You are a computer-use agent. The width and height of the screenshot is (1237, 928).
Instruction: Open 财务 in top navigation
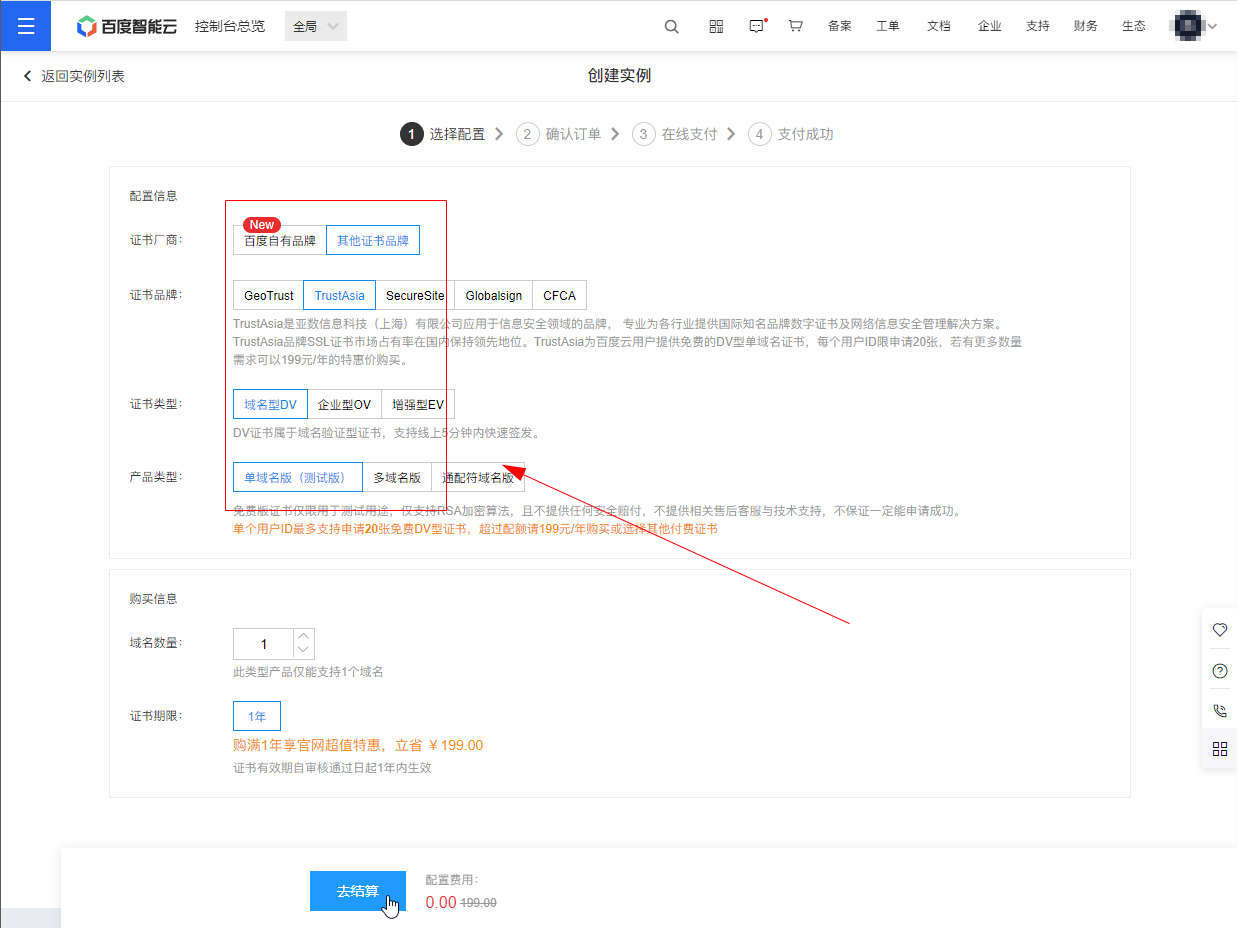[x=1086, y=26]
